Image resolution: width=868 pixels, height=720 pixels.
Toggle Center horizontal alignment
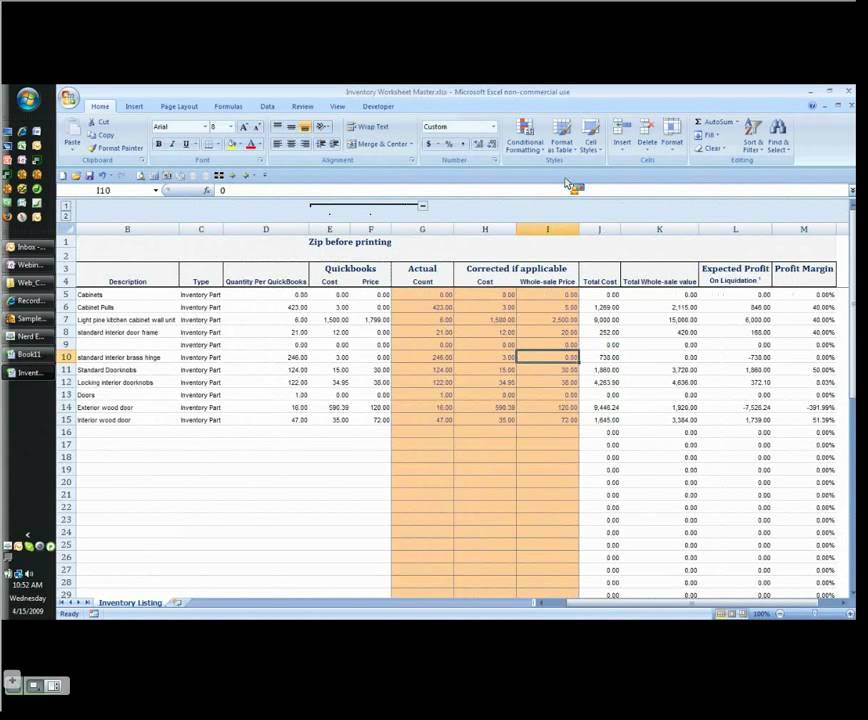coord(291,144)
